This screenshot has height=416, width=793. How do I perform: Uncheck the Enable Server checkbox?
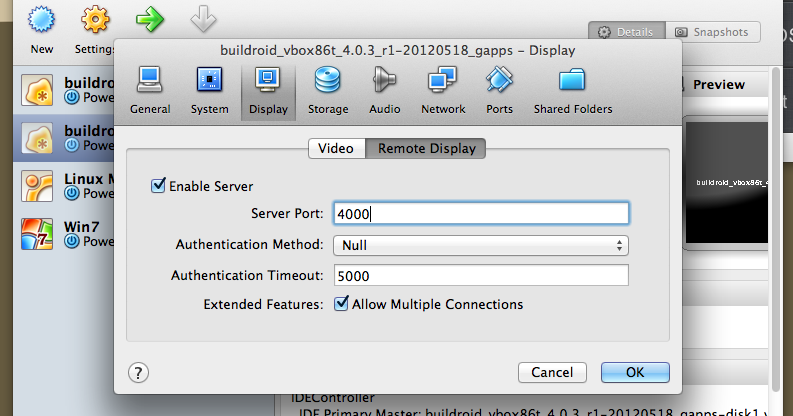pyautogui.click(x=158, y=186)
